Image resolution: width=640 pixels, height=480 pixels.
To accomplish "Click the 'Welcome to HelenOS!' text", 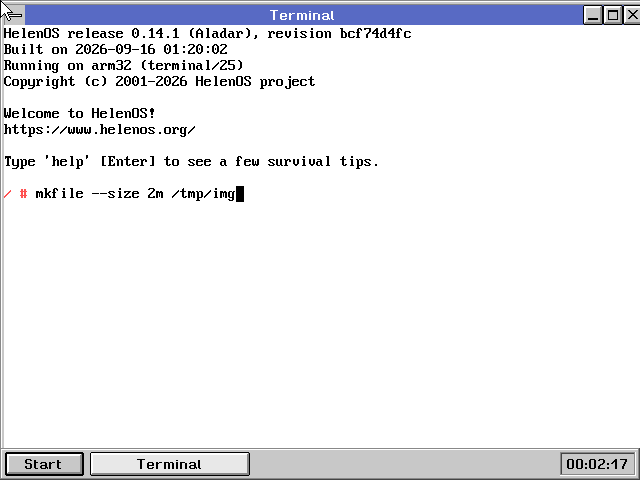I will pyautogui.click(x=80, y=113).
